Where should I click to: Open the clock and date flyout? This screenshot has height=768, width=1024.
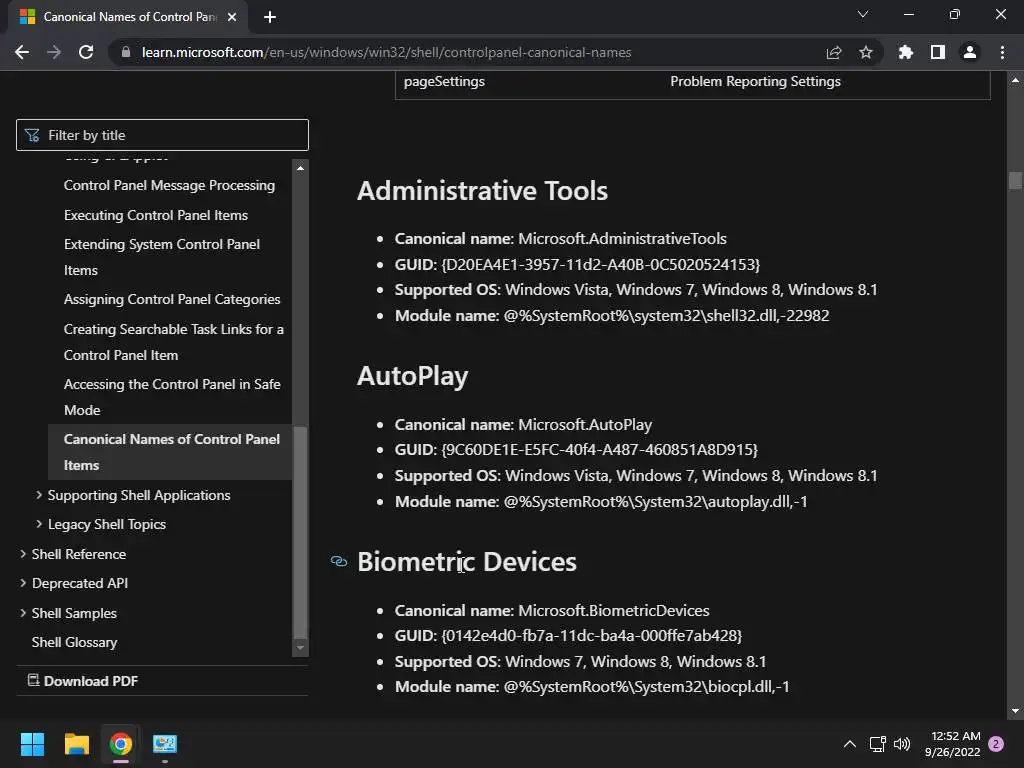coord(953,744)
